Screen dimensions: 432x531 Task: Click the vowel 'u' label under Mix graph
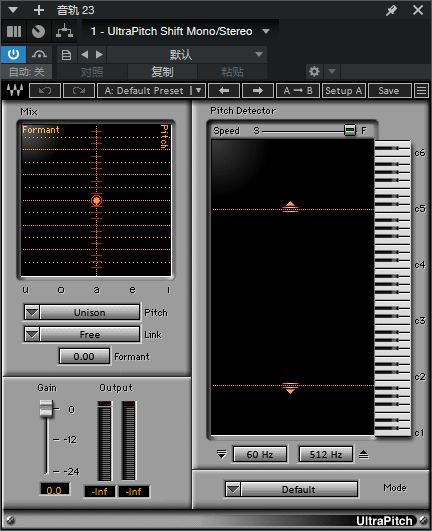pos(25,290)
